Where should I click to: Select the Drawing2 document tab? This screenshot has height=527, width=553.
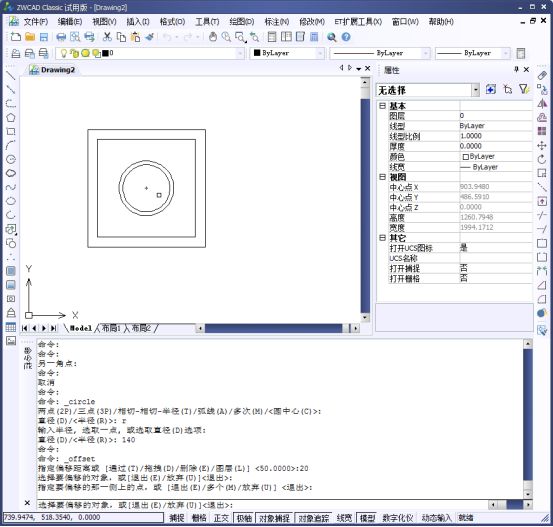coord(53,70)
